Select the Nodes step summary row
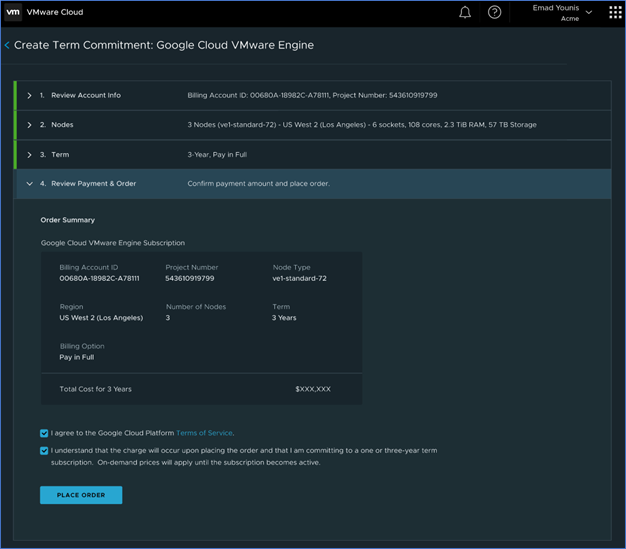 pos(361,125)
